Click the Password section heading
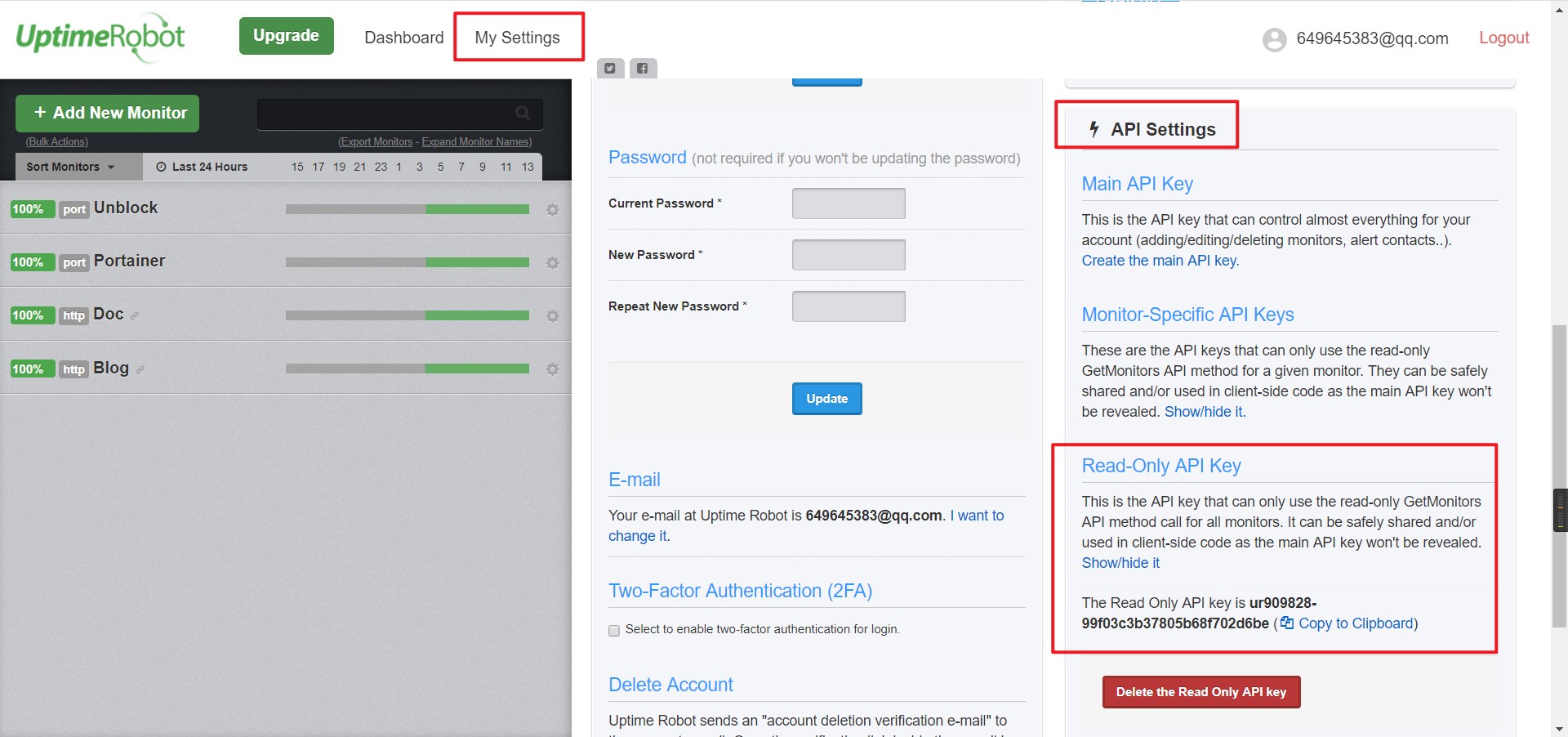Viewport: 1568px width, 737px height. coord(648,158)
